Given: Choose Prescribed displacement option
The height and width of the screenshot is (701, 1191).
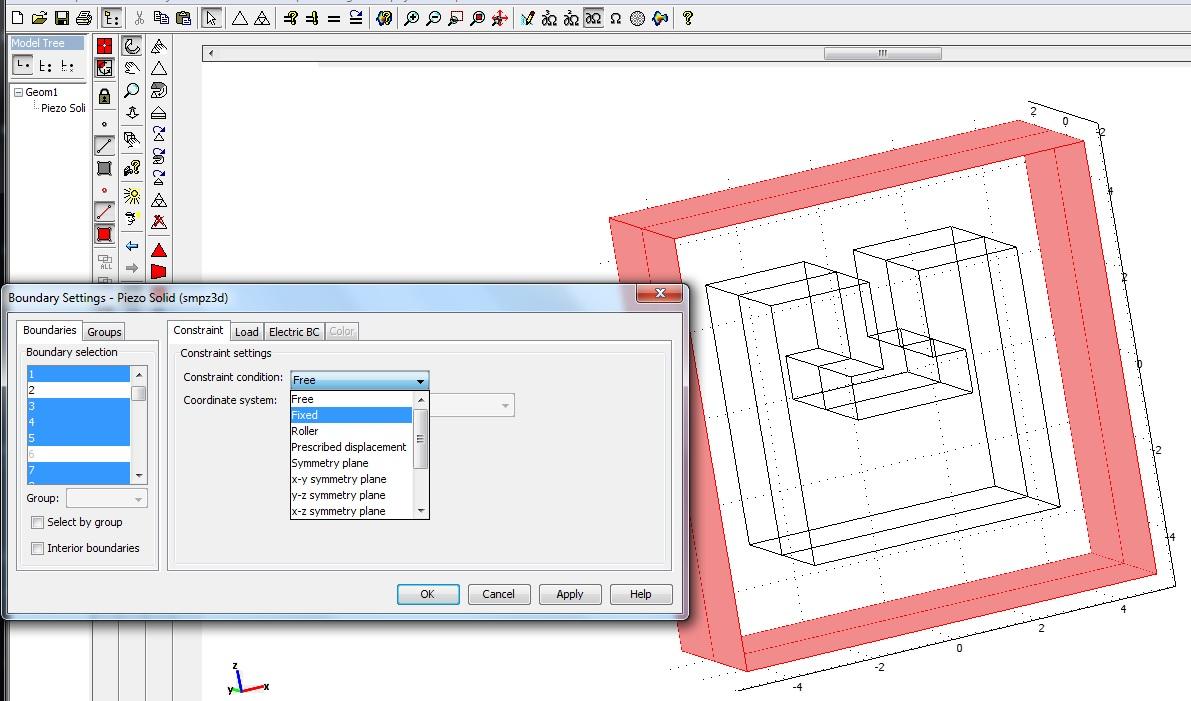Looking at the screenshot, I should click(351, 447).
